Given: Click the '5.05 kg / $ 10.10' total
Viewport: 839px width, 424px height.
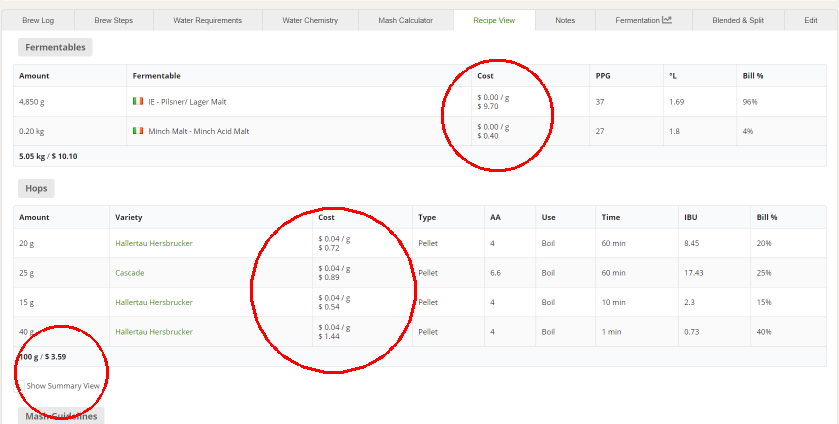Looking at the screenshot, I should 48,157.
